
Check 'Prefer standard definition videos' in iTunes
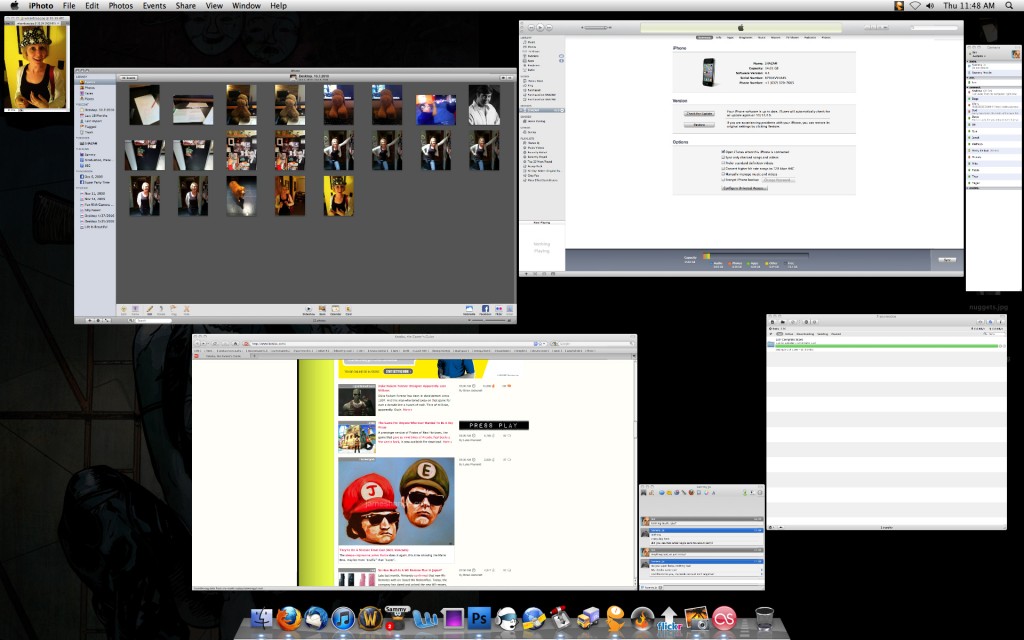(x=724, y=163)
